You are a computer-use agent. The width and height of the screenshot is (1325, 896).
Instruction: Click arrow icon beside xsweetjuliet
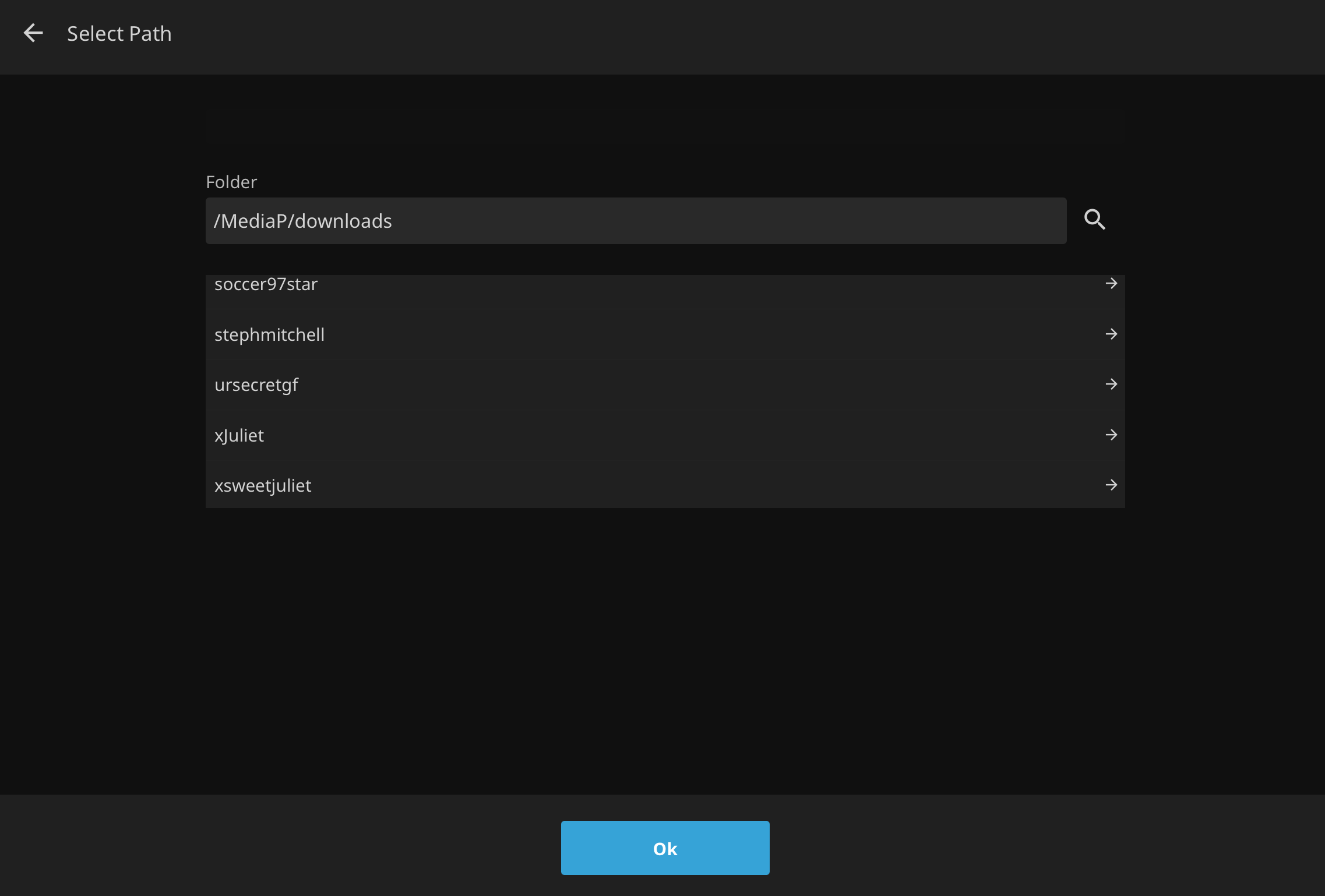(x=1111, y=485)
